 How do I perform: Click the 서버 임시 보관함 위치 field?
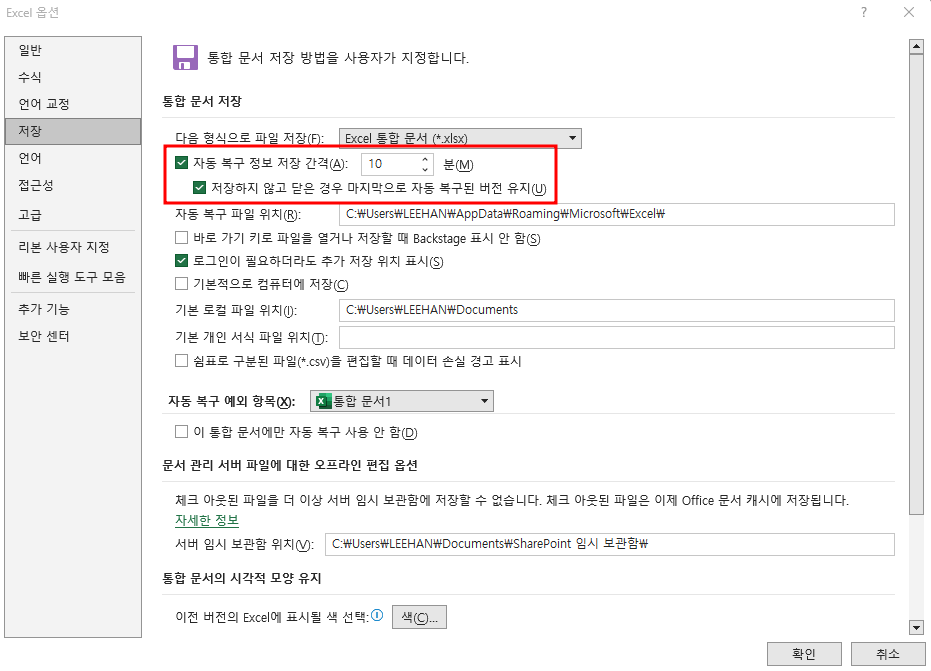[610, 544]
